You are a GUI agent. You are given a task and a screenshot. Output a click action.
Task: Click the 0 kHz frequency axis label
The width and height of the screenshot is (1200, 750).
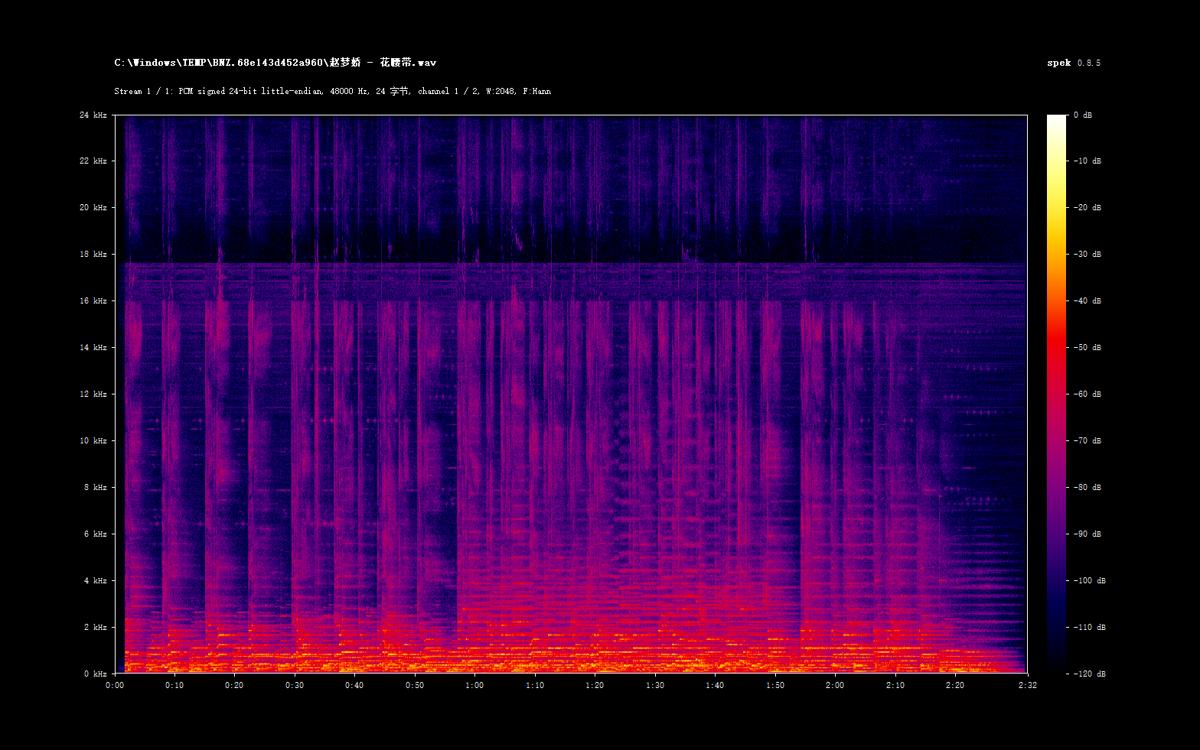pyautogui.click(x=95, y=674)
